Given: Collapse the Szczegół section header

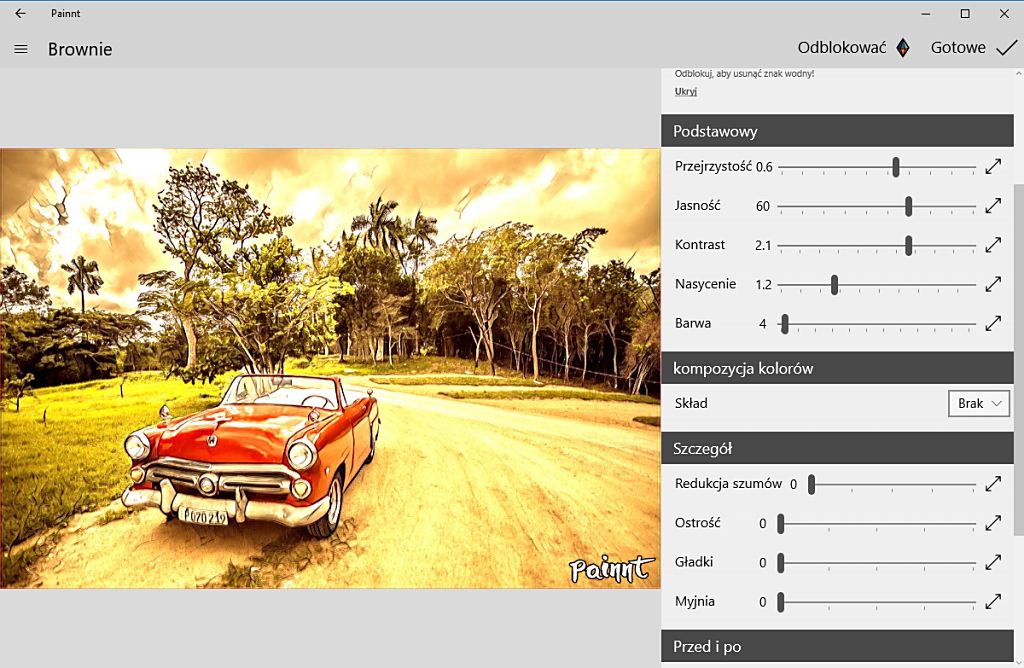Looking at the screenshot, I should click(x=837, y=448).
